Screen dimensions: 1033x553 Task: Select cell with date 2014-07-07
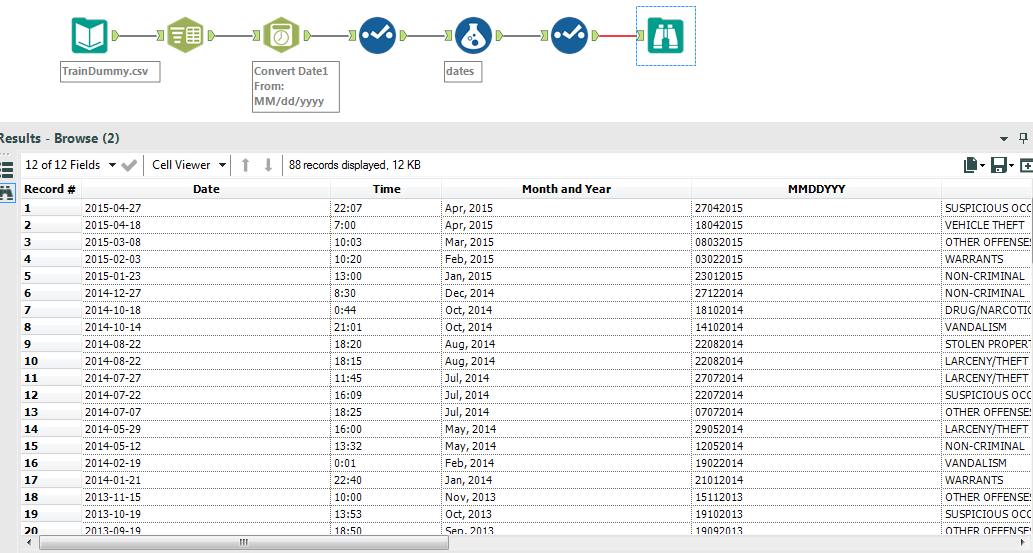206,413
